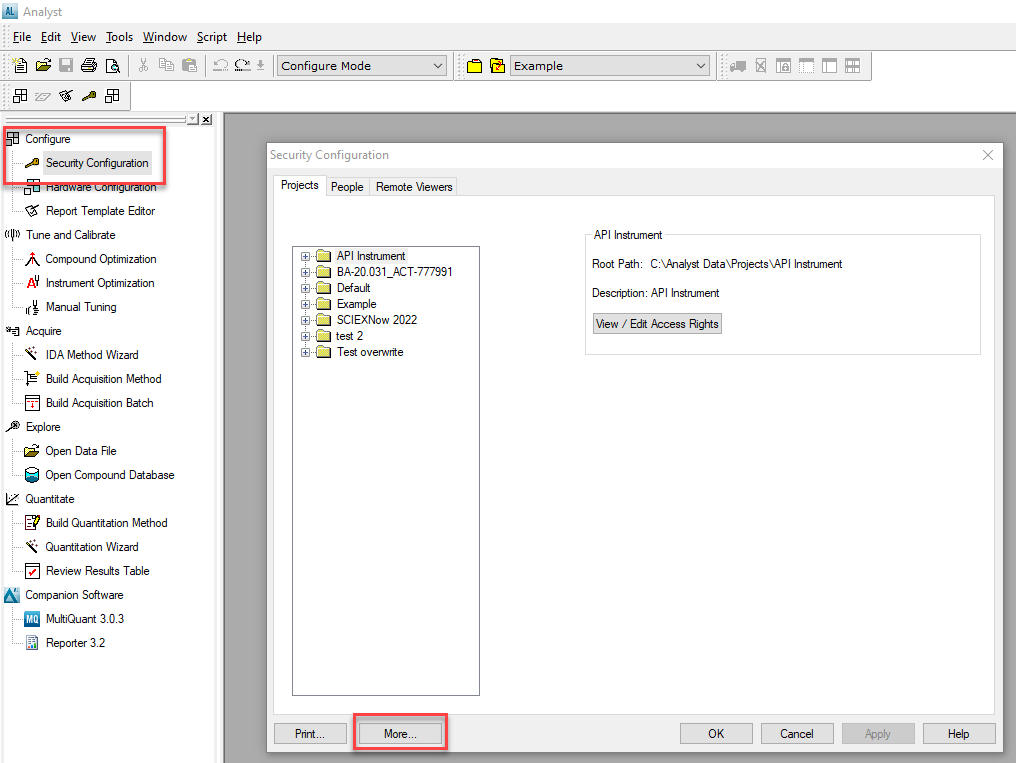Open the Edit menu
Viewport: 1016px width, 763px height.
pos(51,37)
